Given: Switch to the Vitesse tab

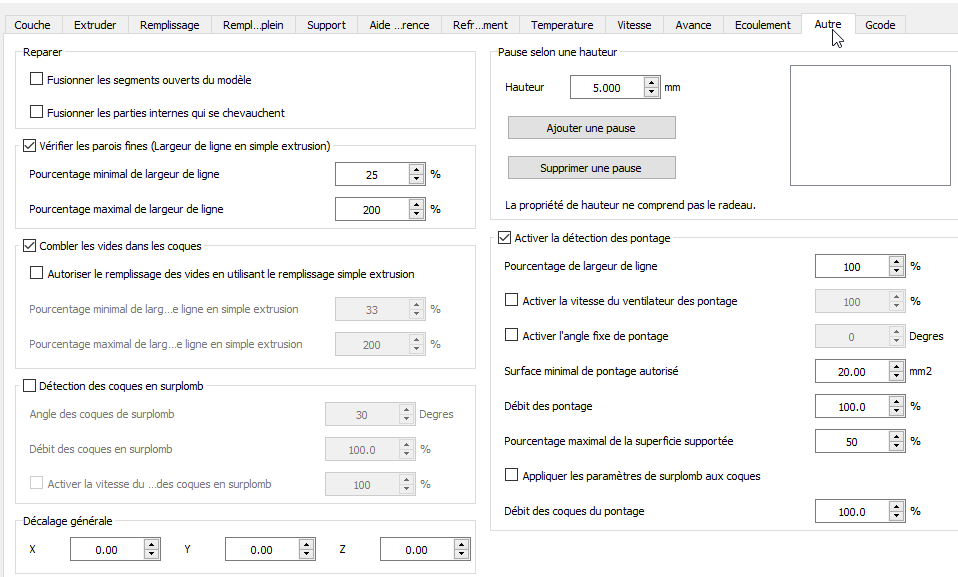Looking at the screenshot, I should (x=634, y=25).
